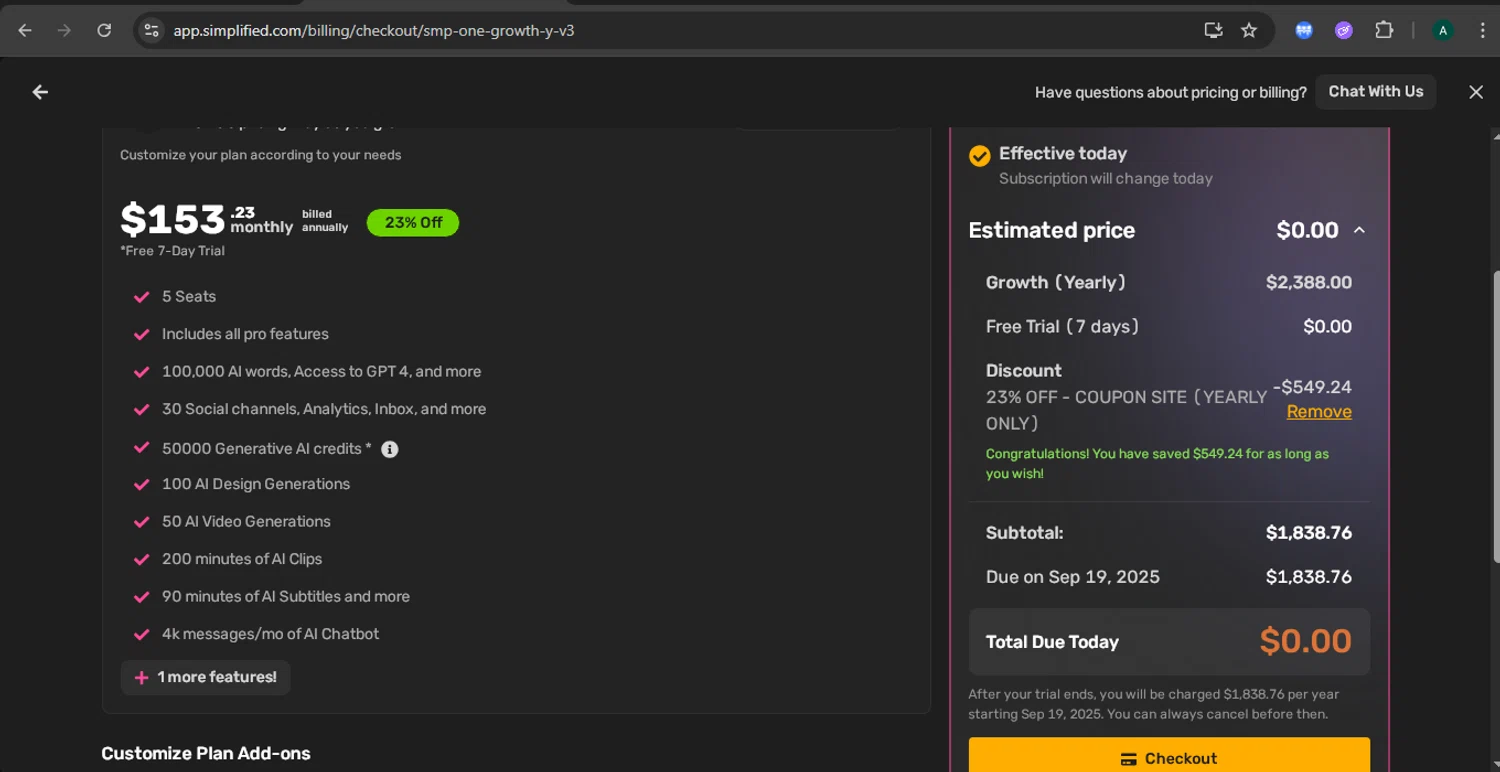Image resolution: width=1500 pixels, height=772 pixels.
Task: Click the 5 Seats feature text
Action: pyautogui.click(x=189, y=296)
